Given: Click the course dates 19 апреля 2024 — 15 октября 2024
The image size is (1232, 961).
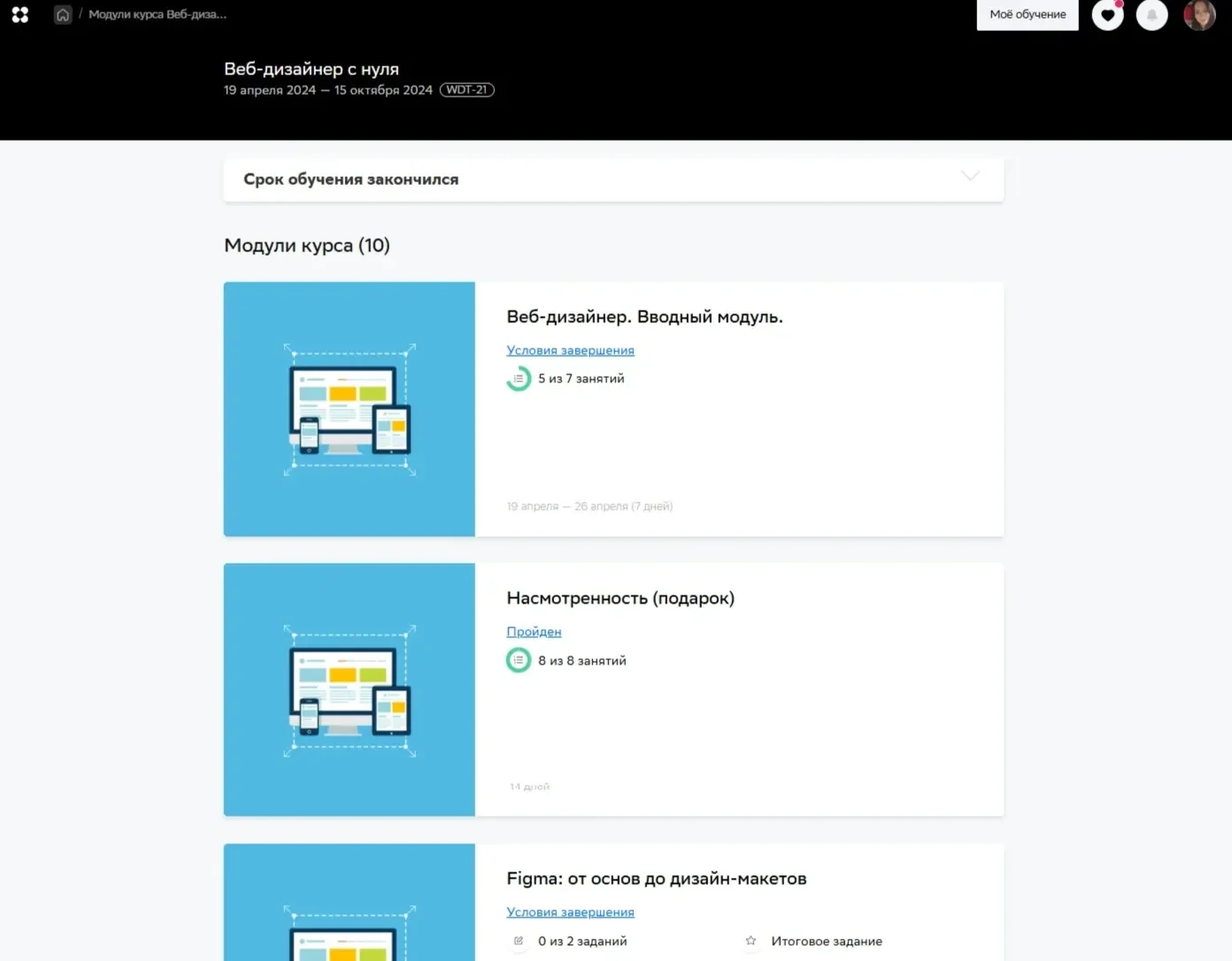Looking at the screenshot, I should point(328,90).
